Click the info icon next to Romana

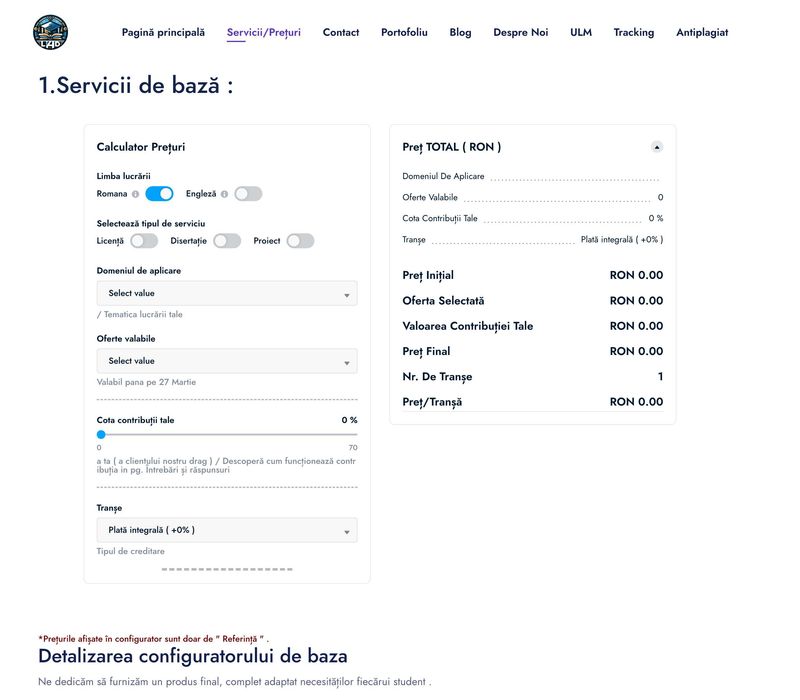pos(136,194)
